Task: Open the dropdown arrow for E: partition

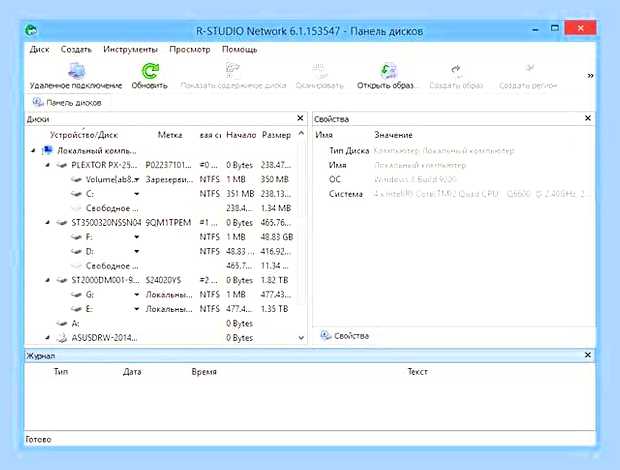Action: (x=136, y=309)
